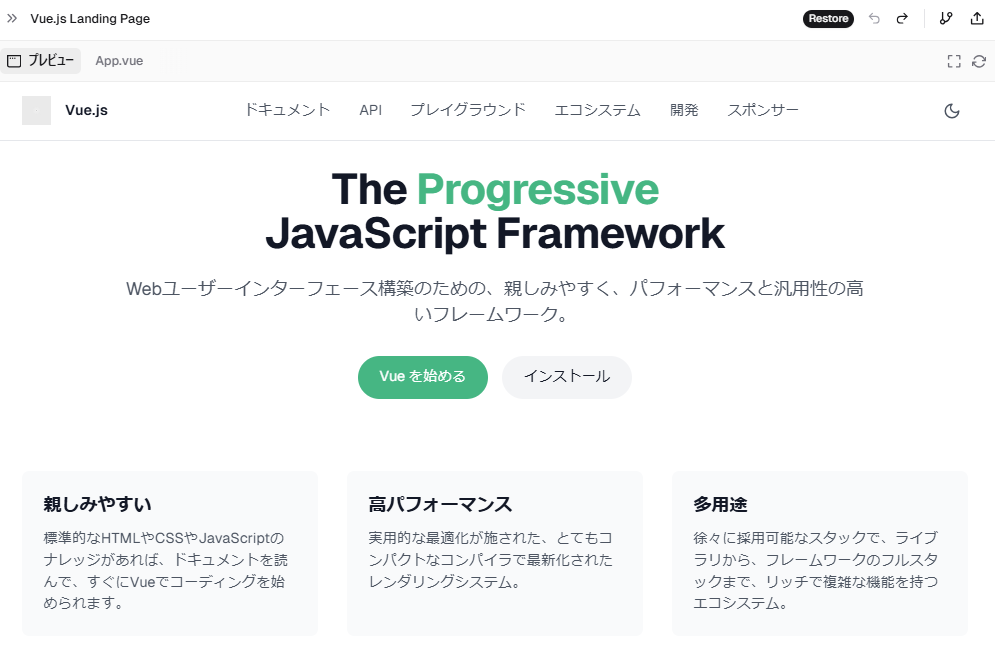Open the ドキュメント nav item
995x664 pixels.
click(x=287, y=110)
